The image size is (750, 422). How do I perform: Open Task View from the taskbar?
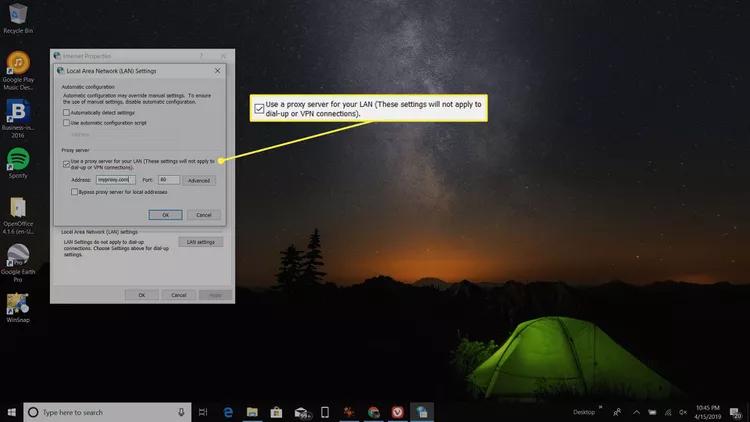pos(203,412)
